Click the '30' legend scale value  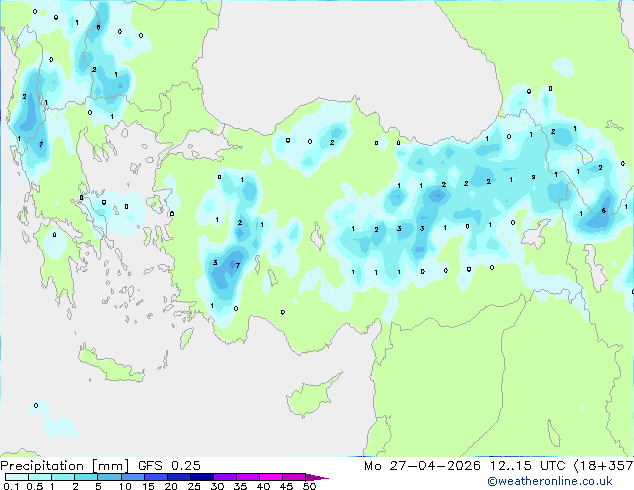(x=217, y=486)
